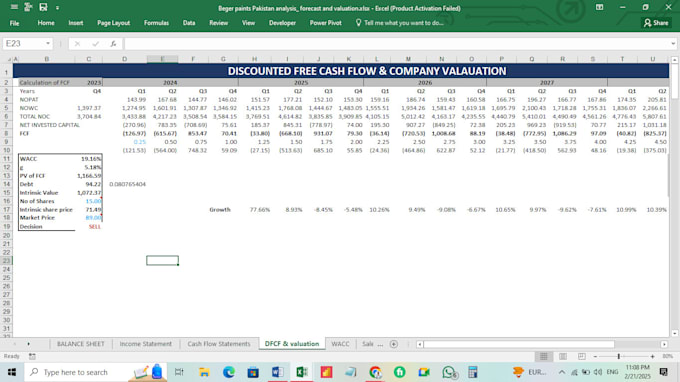Click the vertical scrollbar down arrow
The image size is (680, 382).
674,333
